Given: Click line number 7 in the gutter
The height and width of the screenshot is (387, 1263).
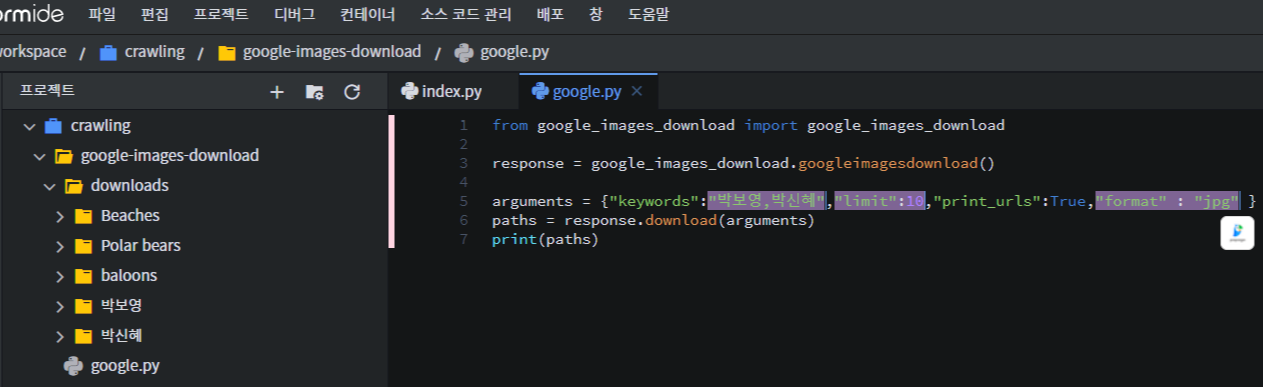Looking at the screenshot, I should 464,239.
